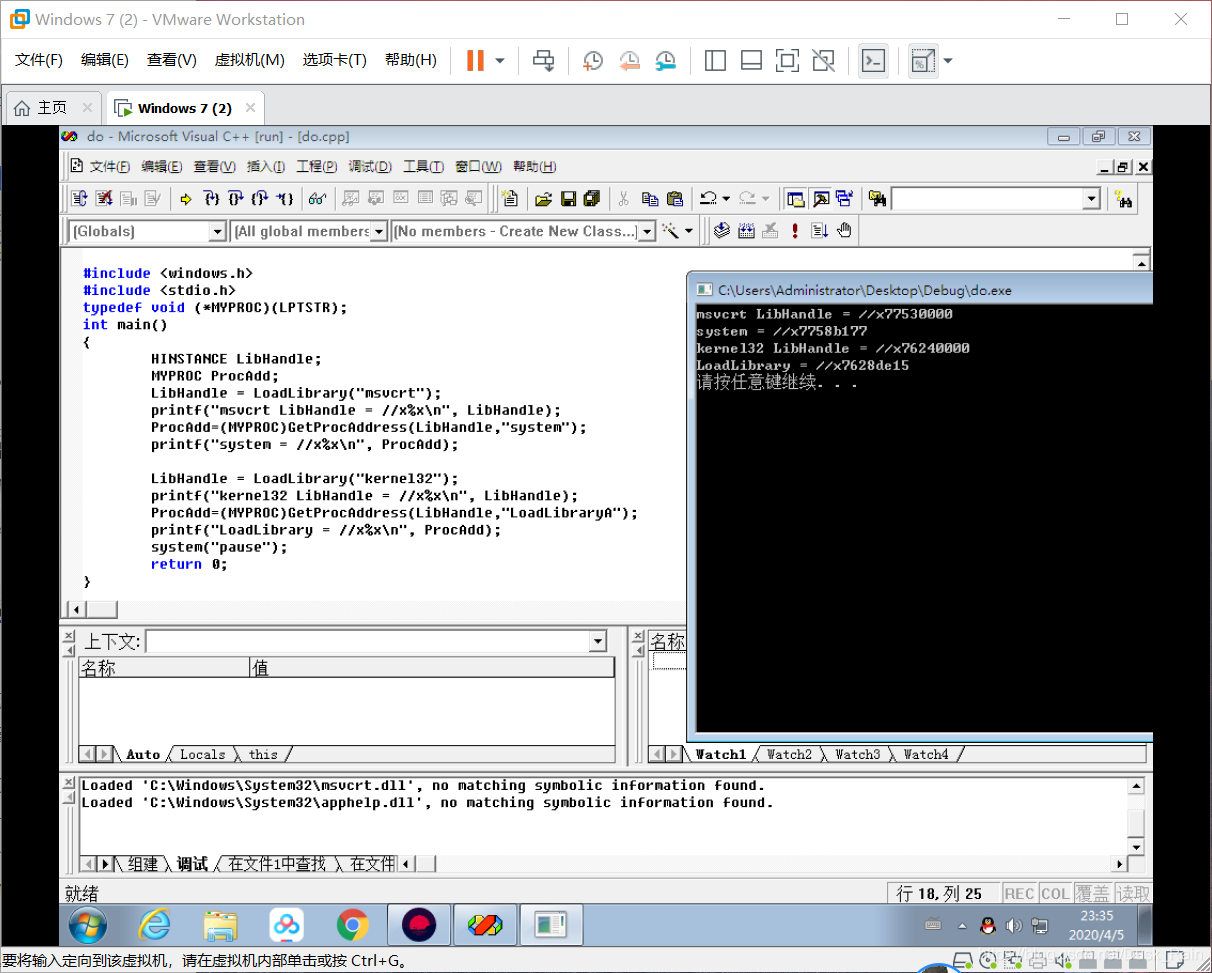The width and height of the screenshot is (1212, 973).
Task: Click the Restart debugger icon
Action: (81, 199)
